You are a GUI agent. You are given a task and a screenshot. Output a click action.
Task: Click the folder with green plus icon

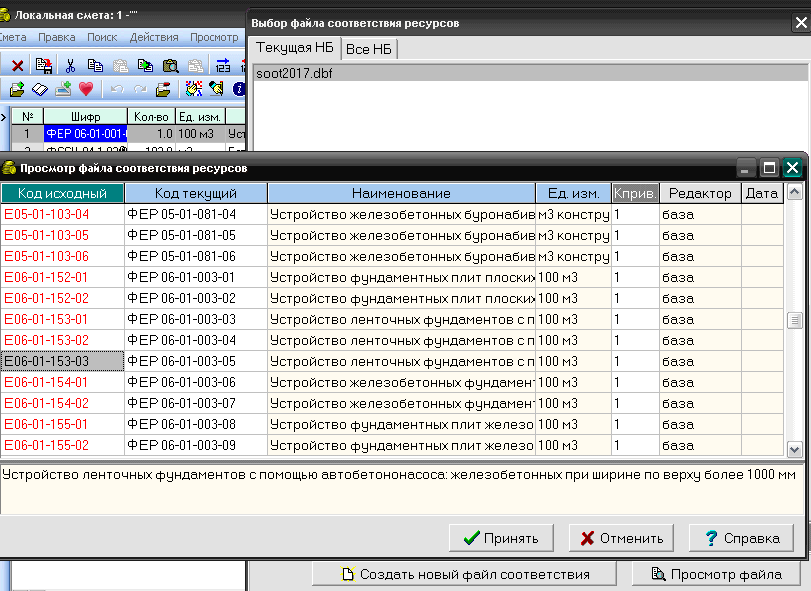click(x=17, y=89)
